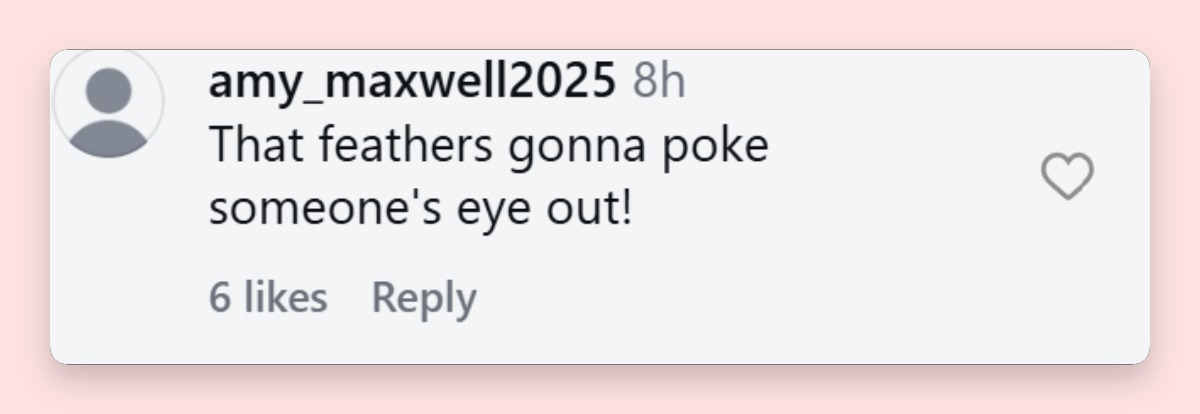Screen dimensions: 1200x414
Task: Choose the "6 likes" counter
Action: pyautogui.click(x=268, y=297)
